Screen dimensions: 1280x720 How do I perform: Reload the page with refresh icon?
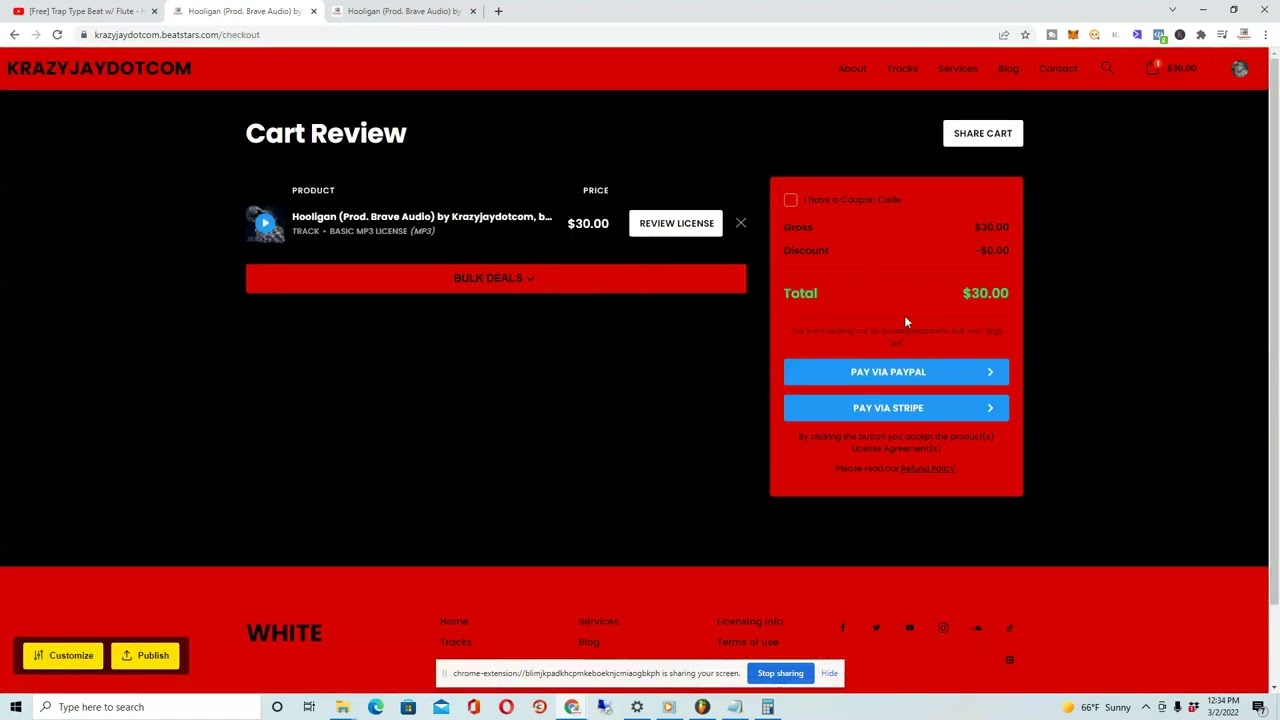click(x=57, y=35)
